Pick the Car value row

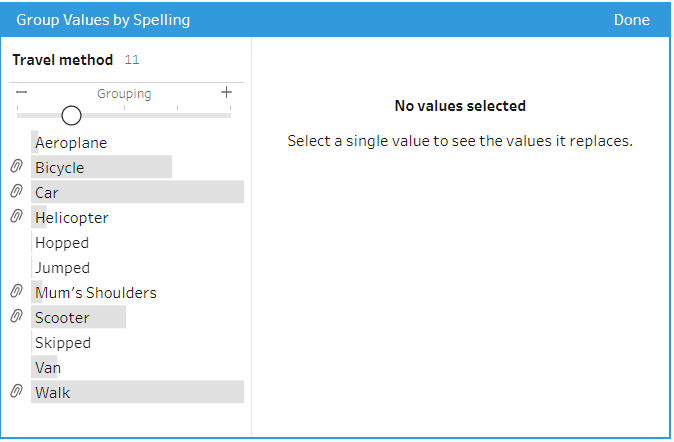coord(47,193)
